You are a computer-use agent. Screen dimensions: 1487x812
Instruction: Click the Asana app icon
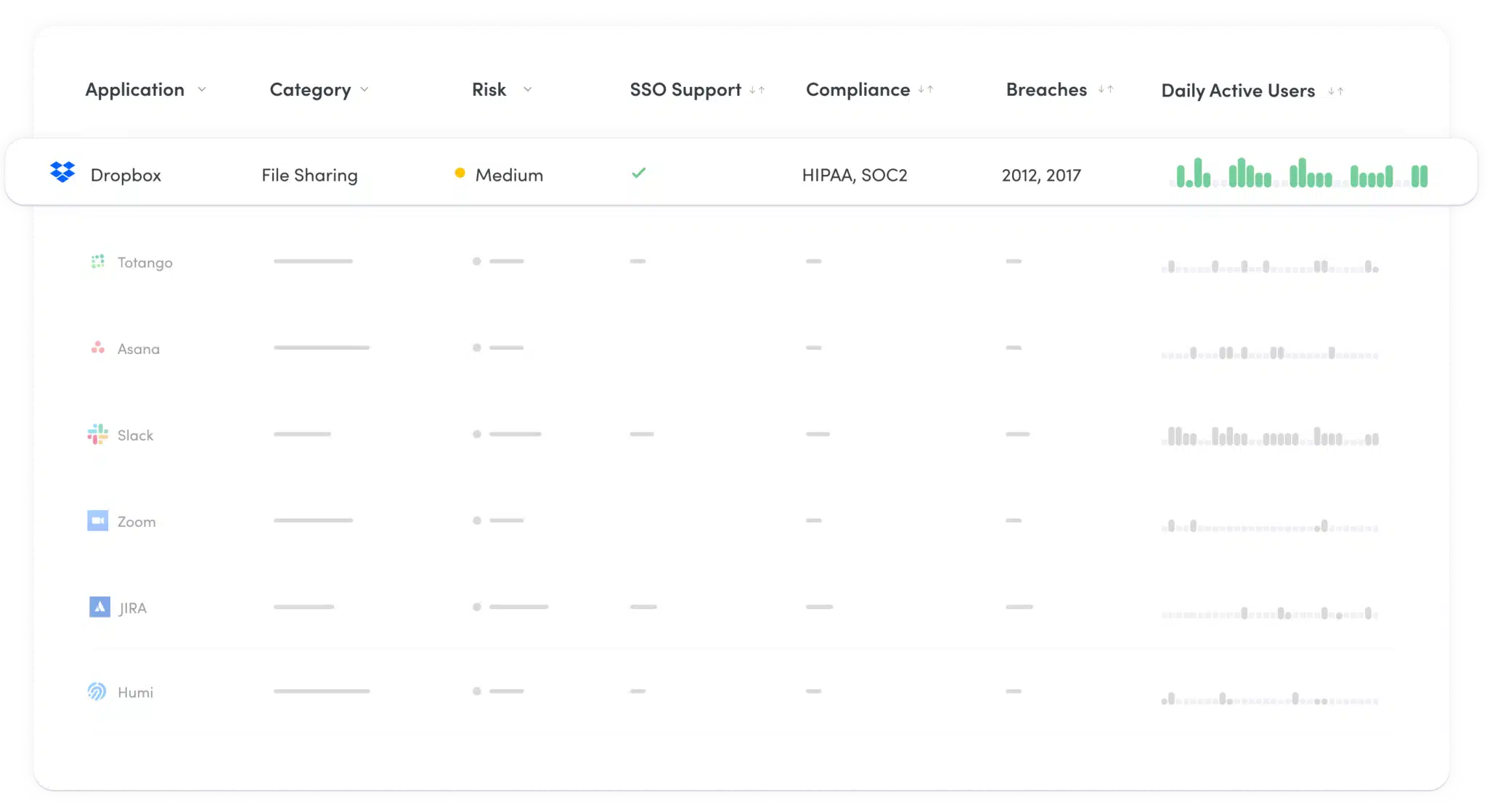pos(97,348)
